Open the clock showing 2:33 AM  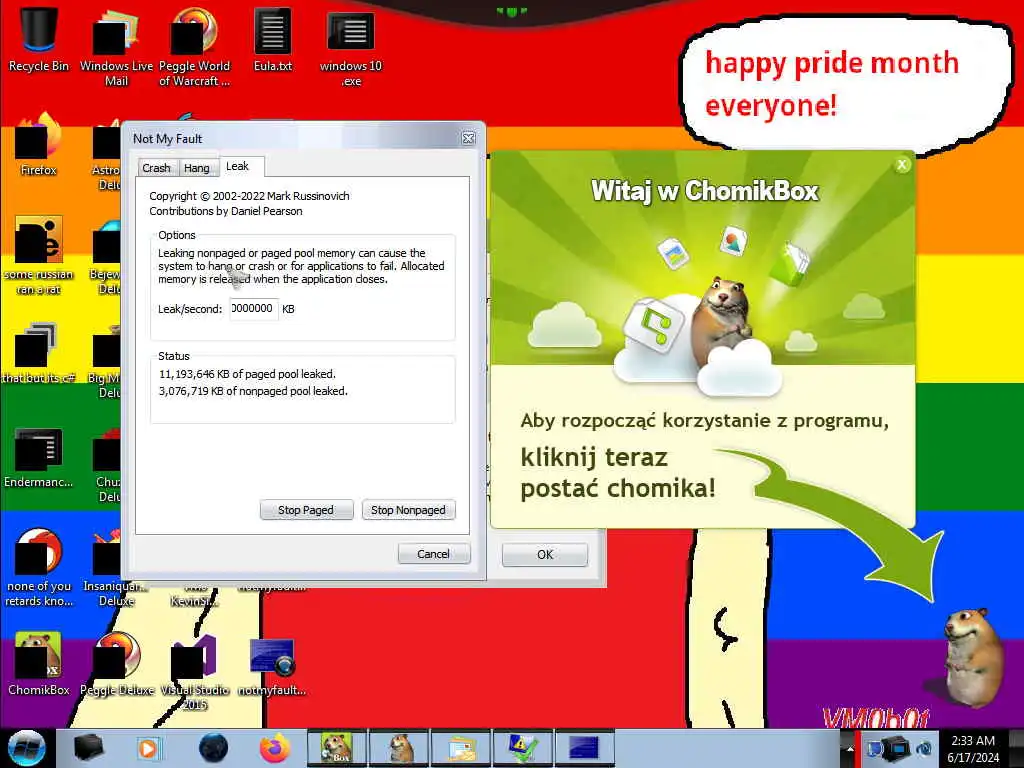tap(973, 749)
